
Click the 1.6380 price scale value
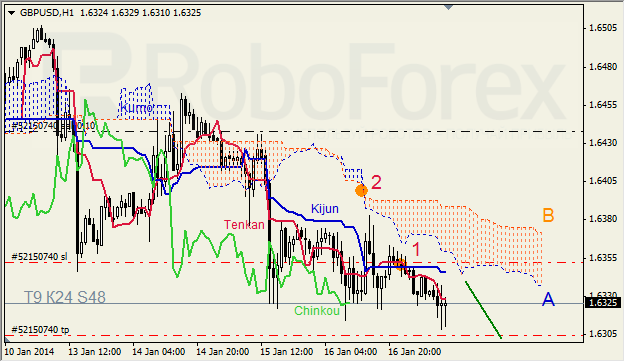point(603,219)
